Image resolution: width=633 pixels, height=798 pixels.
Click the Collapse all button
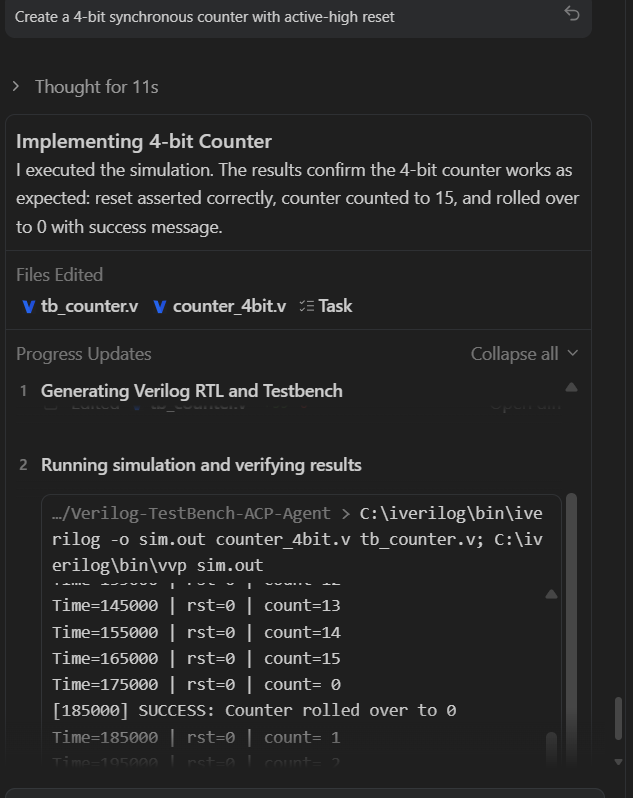514,354
